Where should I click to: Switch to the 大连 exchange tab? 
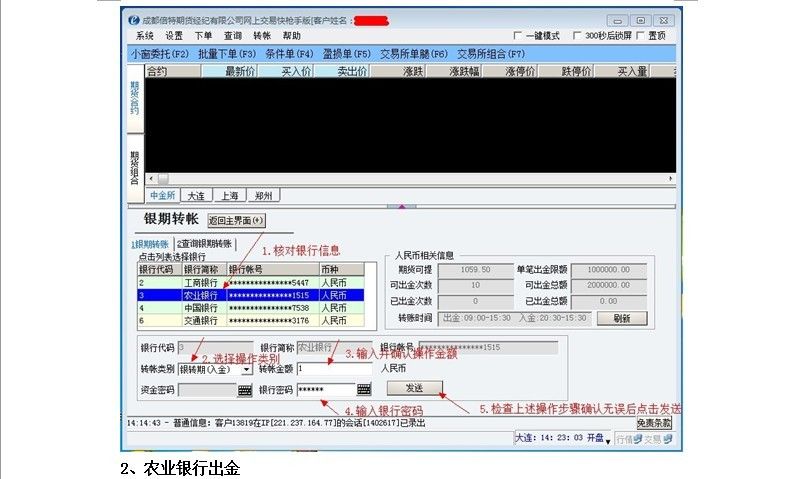[196, 196]
